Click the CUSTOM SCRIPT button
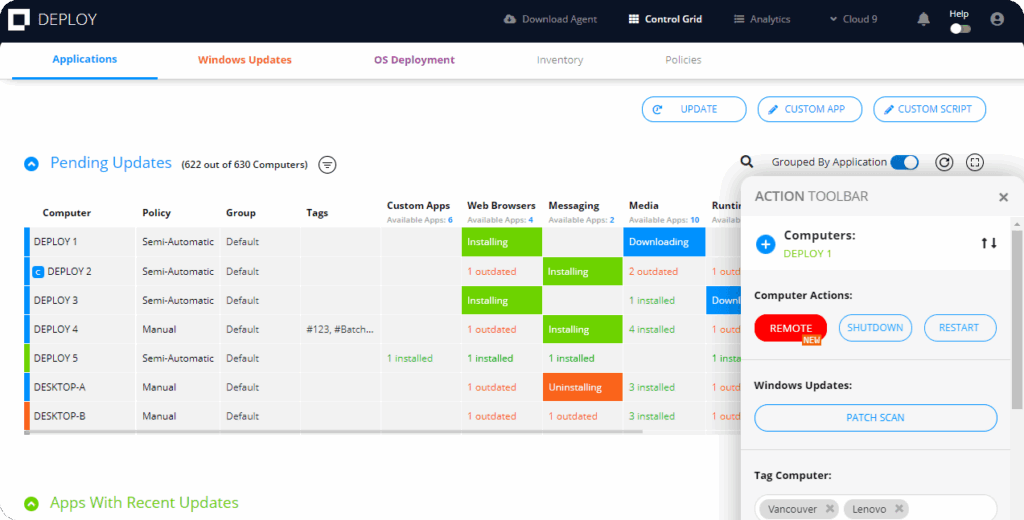Image resolution: width=1024 pixels, height=520 pixels. 929,109
